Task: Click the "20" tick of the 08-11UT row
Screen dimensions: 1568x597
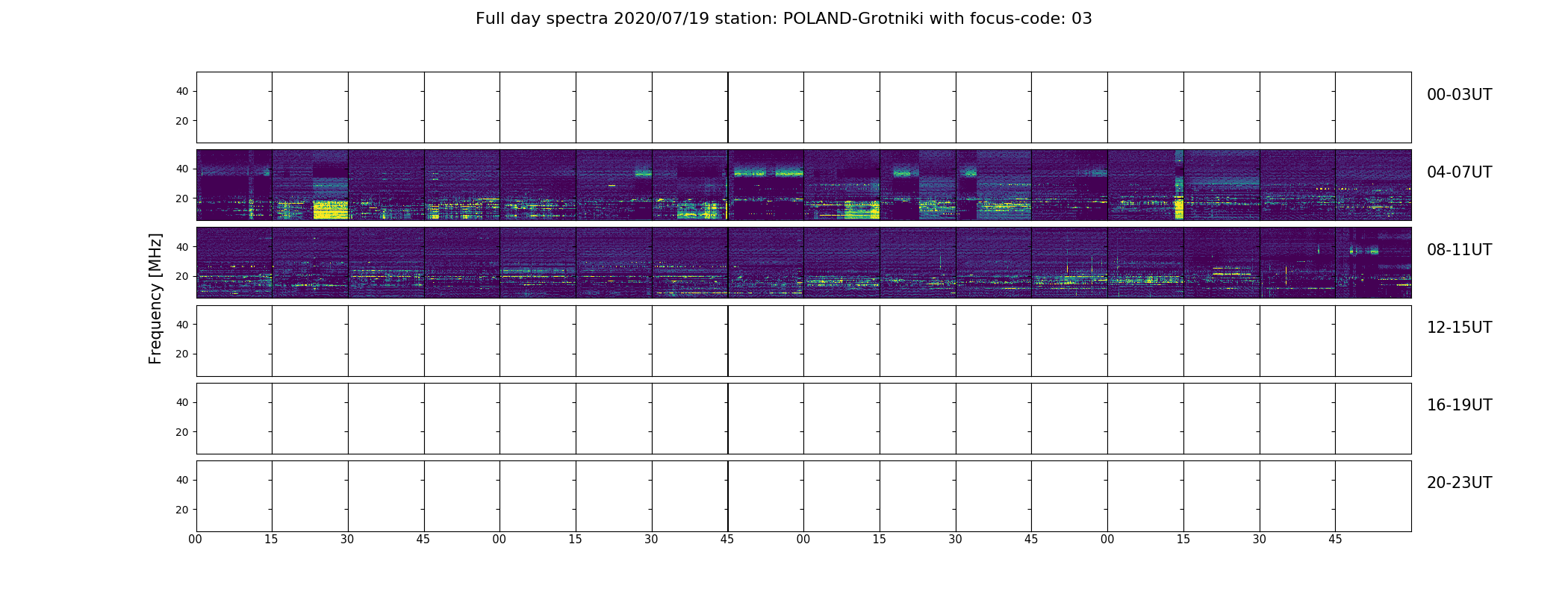Action: tap(181, 276)
